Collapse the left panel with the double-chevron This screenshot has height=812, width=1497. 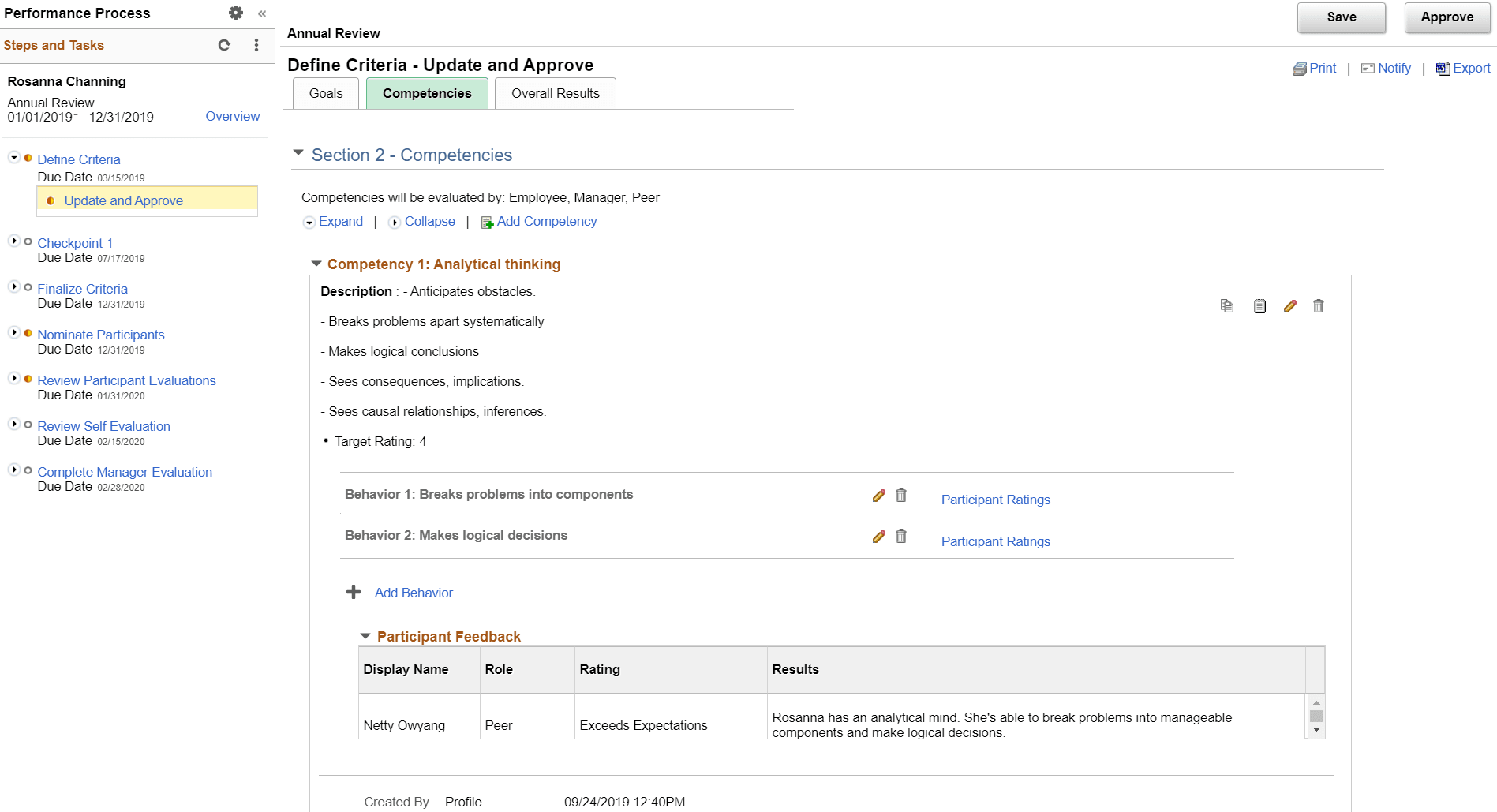[x=261, y=13]
